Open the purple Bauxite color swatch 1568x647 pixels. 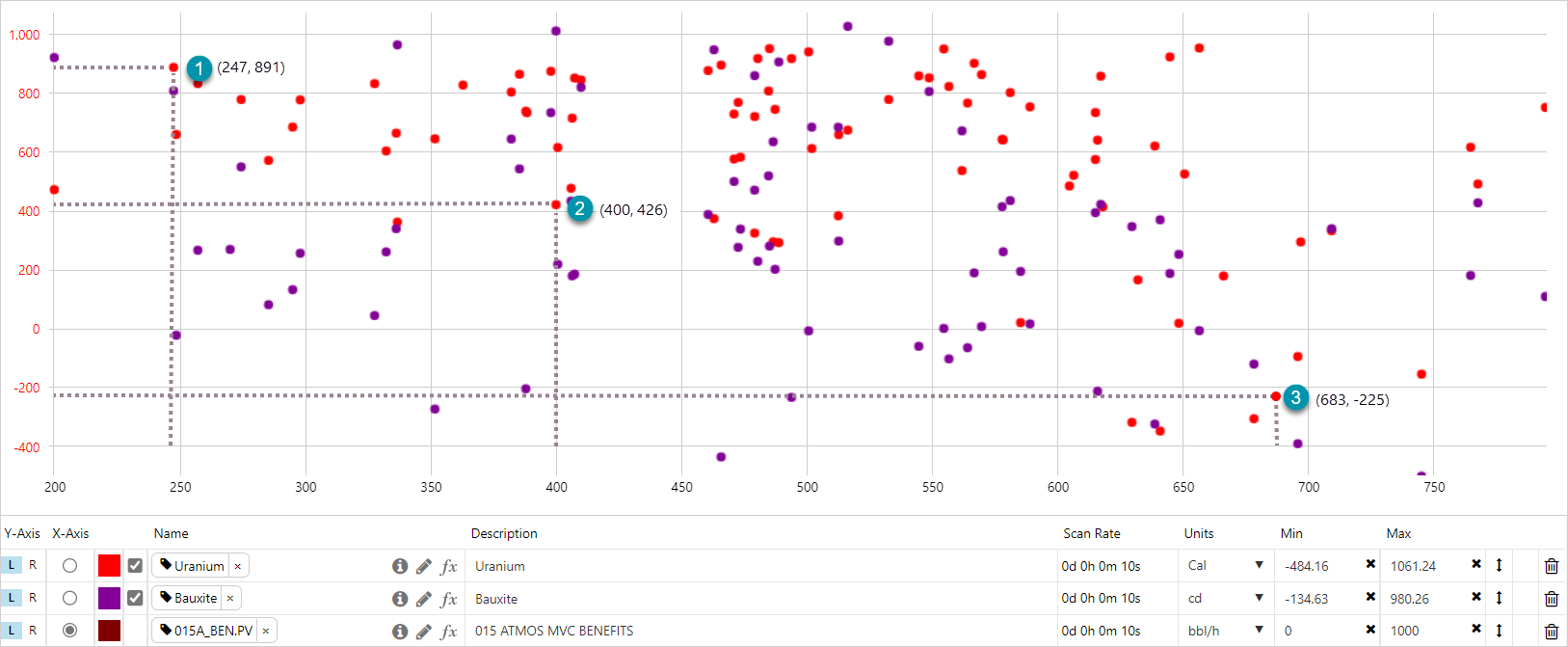109,598
